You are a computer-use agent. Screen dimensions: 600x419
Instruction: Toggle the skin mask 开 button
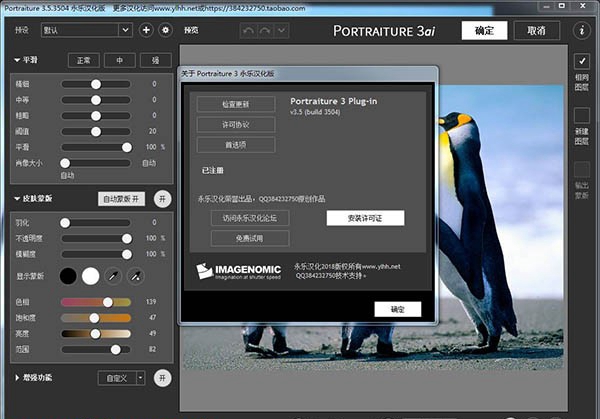(x=163, y=199)
